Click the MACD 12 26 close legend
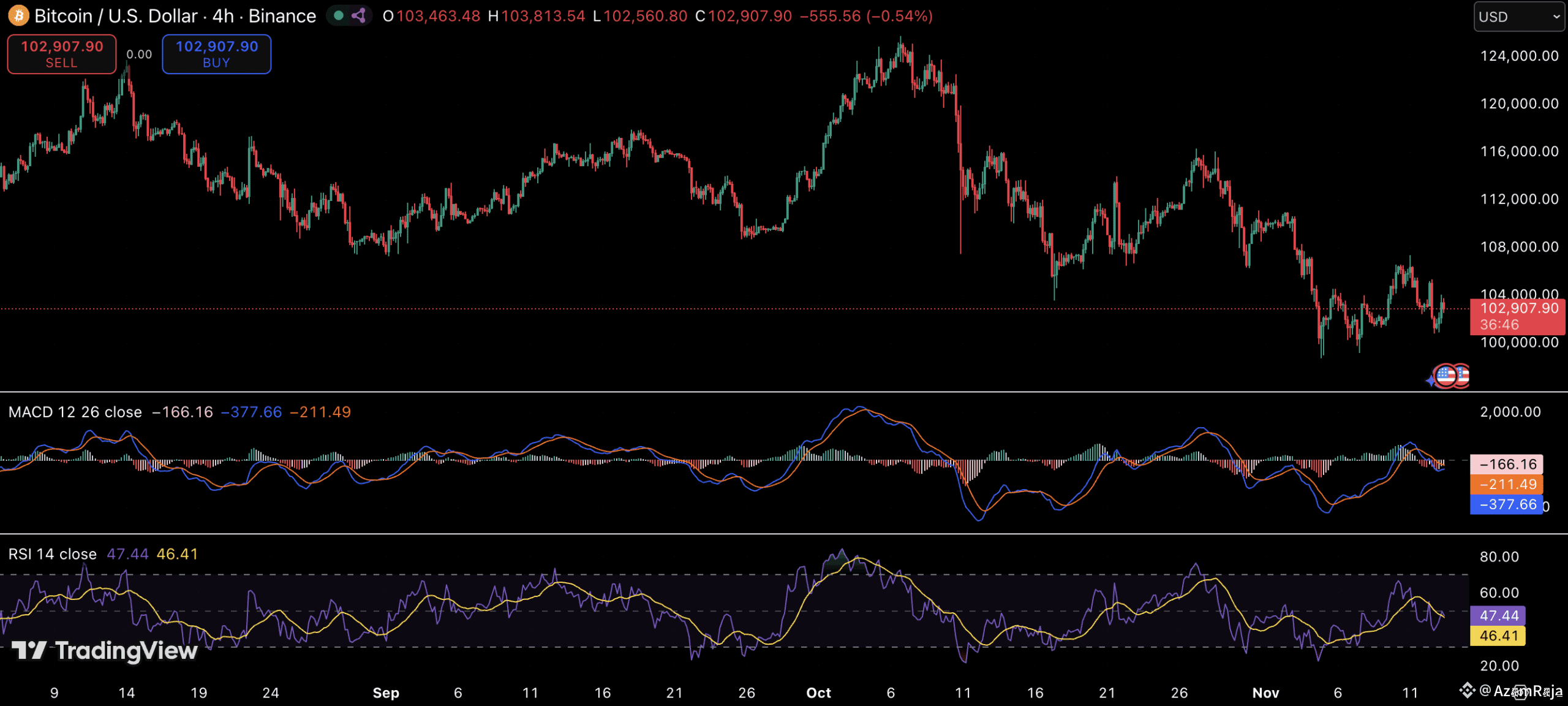This screenshot has width=1568, height=706. pos(75,412)
